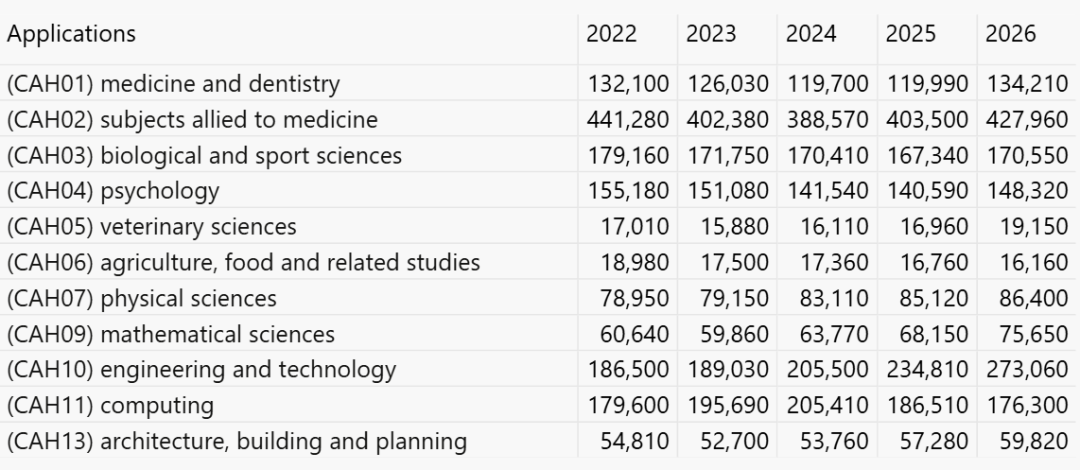Select the 2024 column header
This screenshot has width=1080, height=470.
pyautogui.click(x=811, y=34)
